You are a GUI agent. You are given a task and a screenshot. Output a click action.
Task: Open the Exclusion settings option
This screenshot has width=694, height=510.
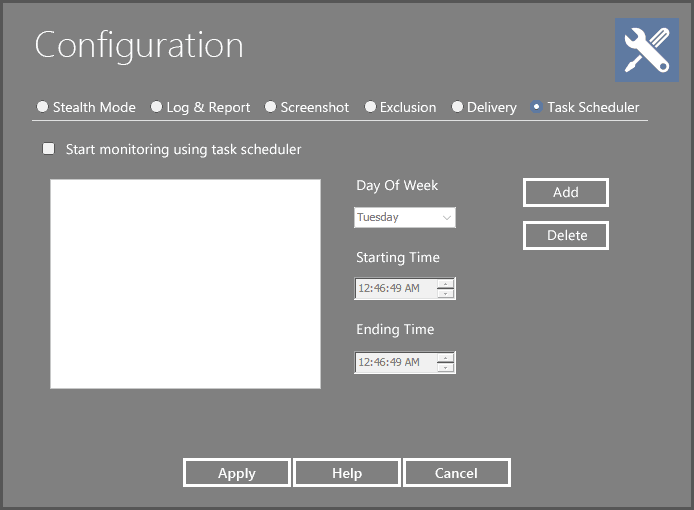click(x=371, y=107)
